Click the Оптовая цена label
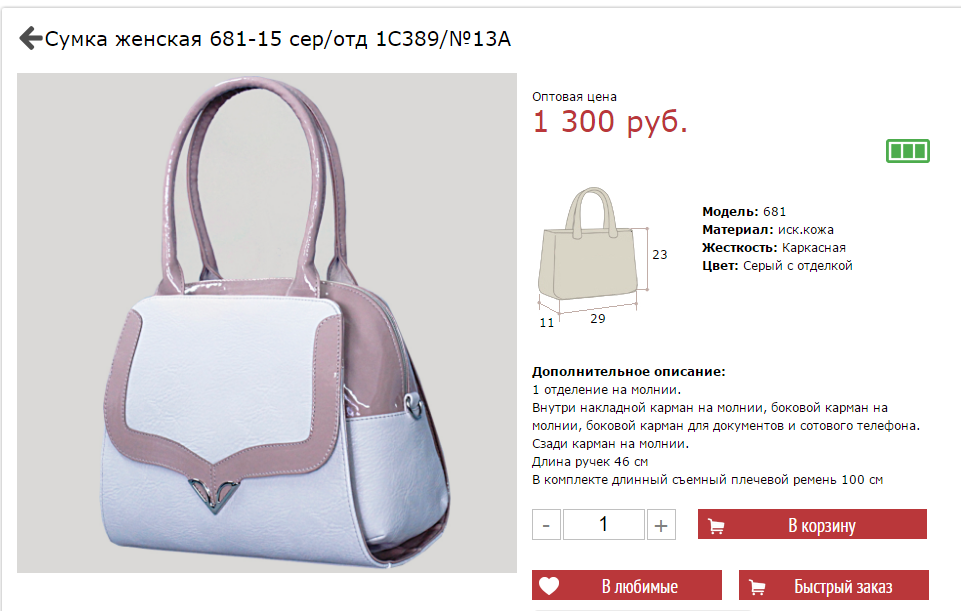Screen dimensions: 961x611 pyautogui.click(x=574, y=97)
